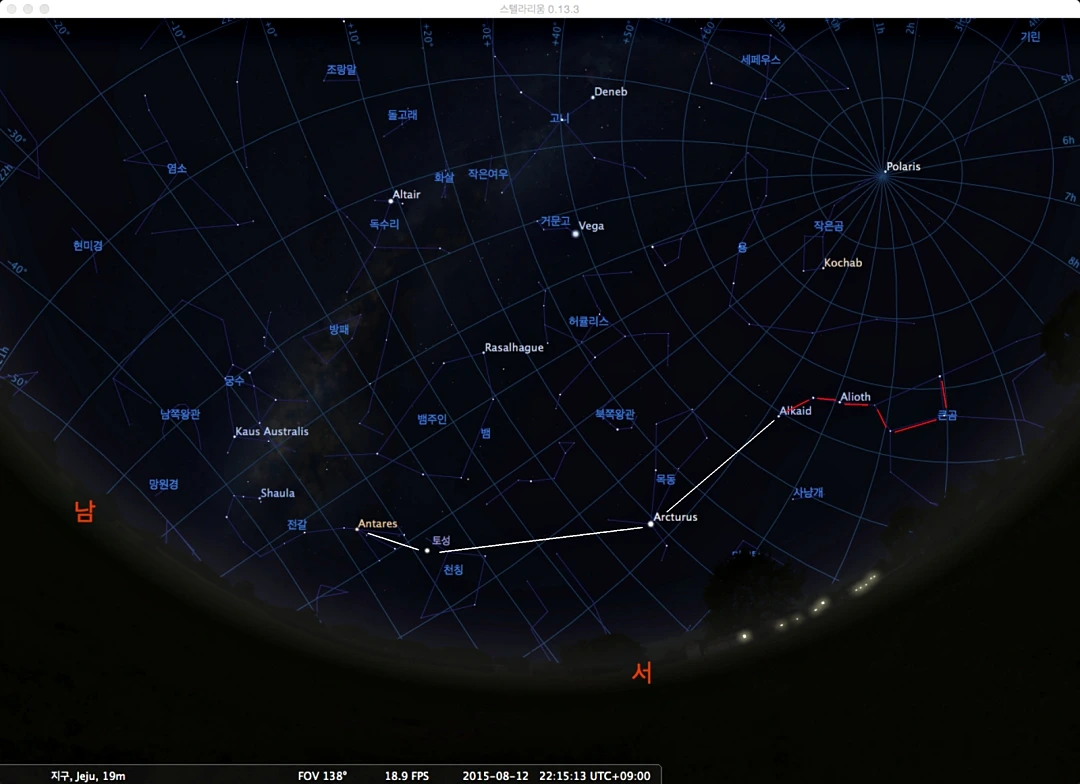1080x784 pixels.
Task: Click the 사냥개 constellation label
Action: pyautogui.click(x=809, y=493)
